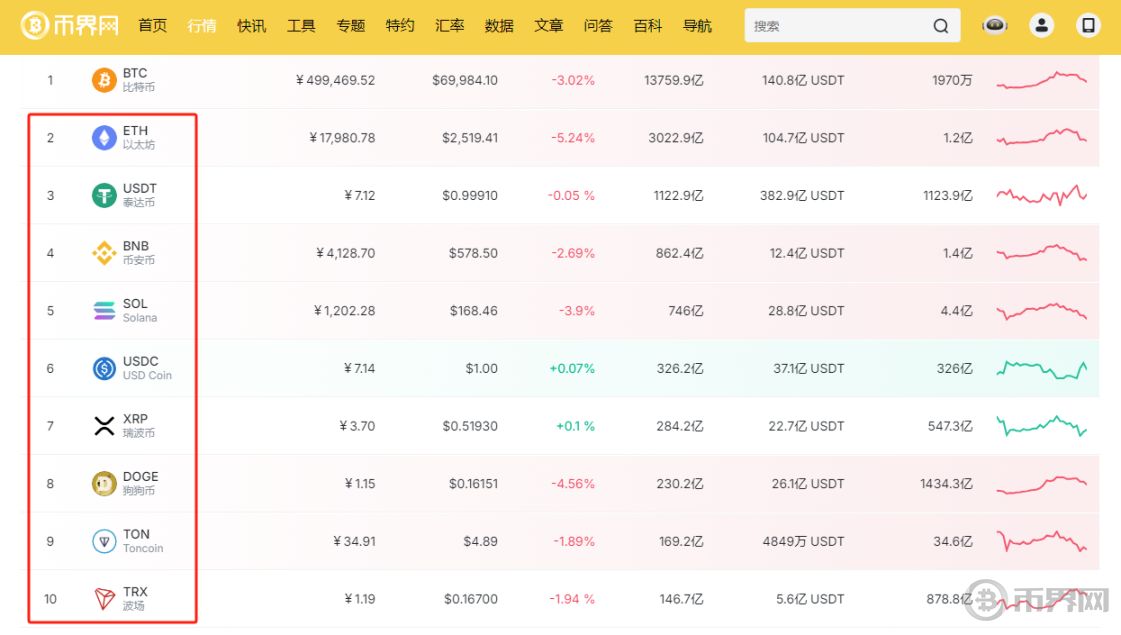The height and width of the screenshot is (635, 1121).
Task: Open the 行情 menu item
Action: (x=202, y=26)
